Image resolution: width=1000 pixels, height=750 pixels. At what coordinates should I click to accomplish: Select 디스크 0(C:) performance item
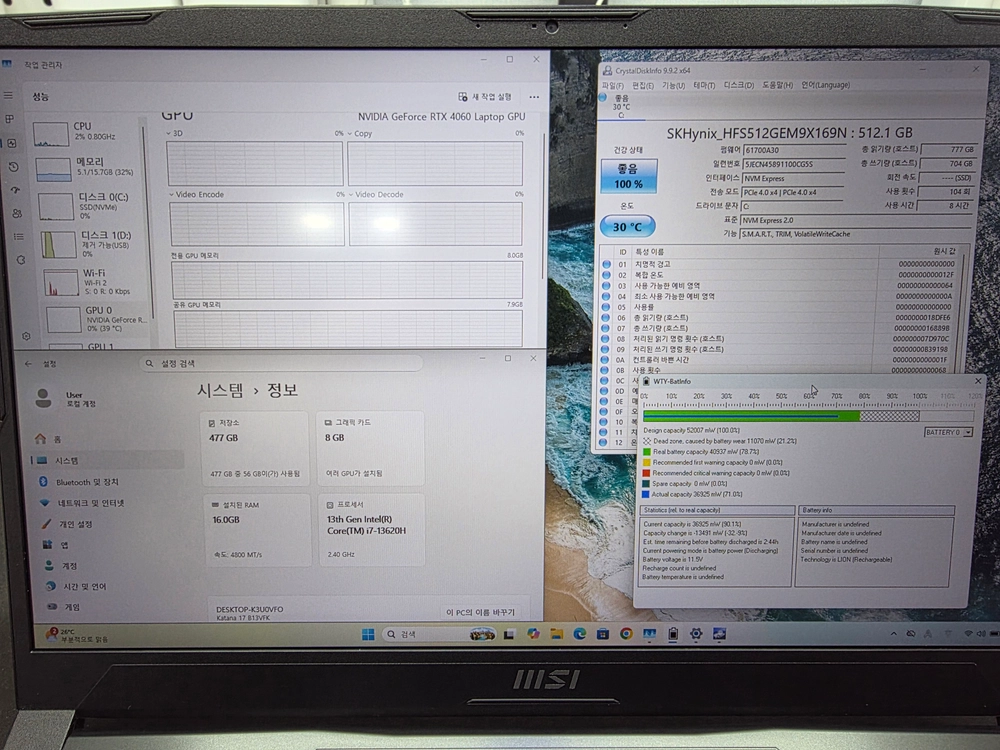click(x=91, y=206)
